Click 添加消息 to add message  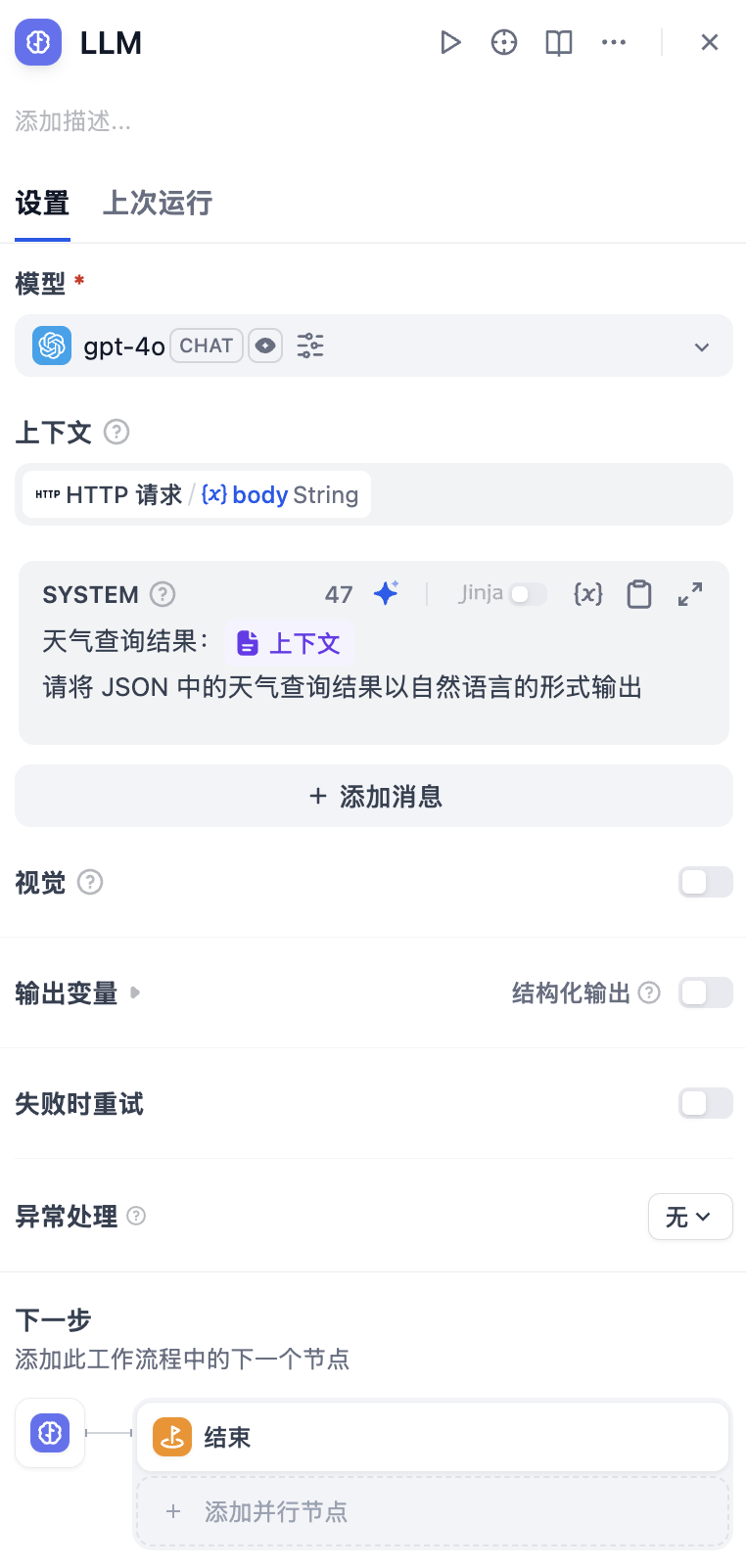pos(374,796)
